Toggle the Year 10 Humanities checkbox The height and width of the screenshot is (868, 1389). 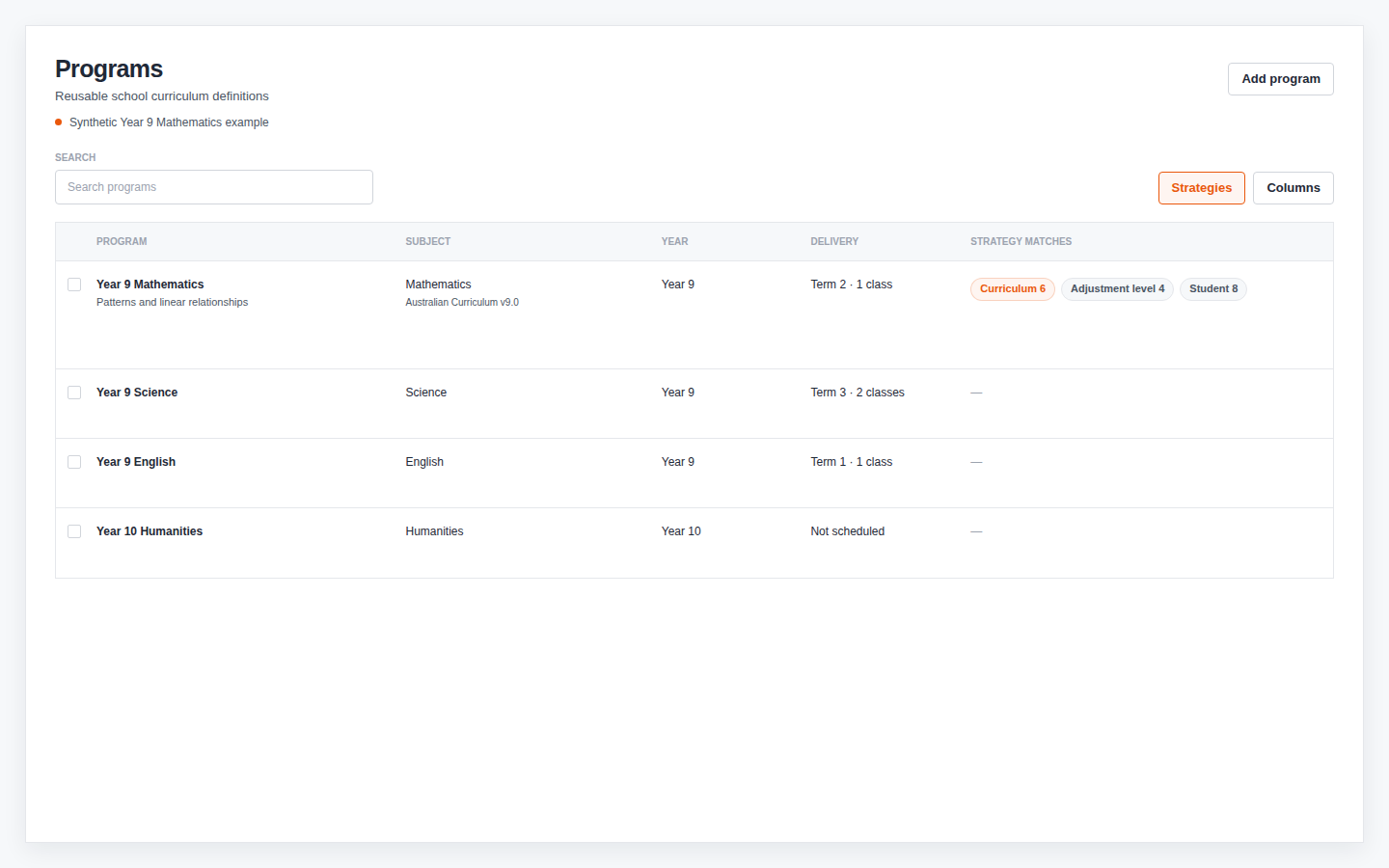pyautogui.click(x=74, y=531)
